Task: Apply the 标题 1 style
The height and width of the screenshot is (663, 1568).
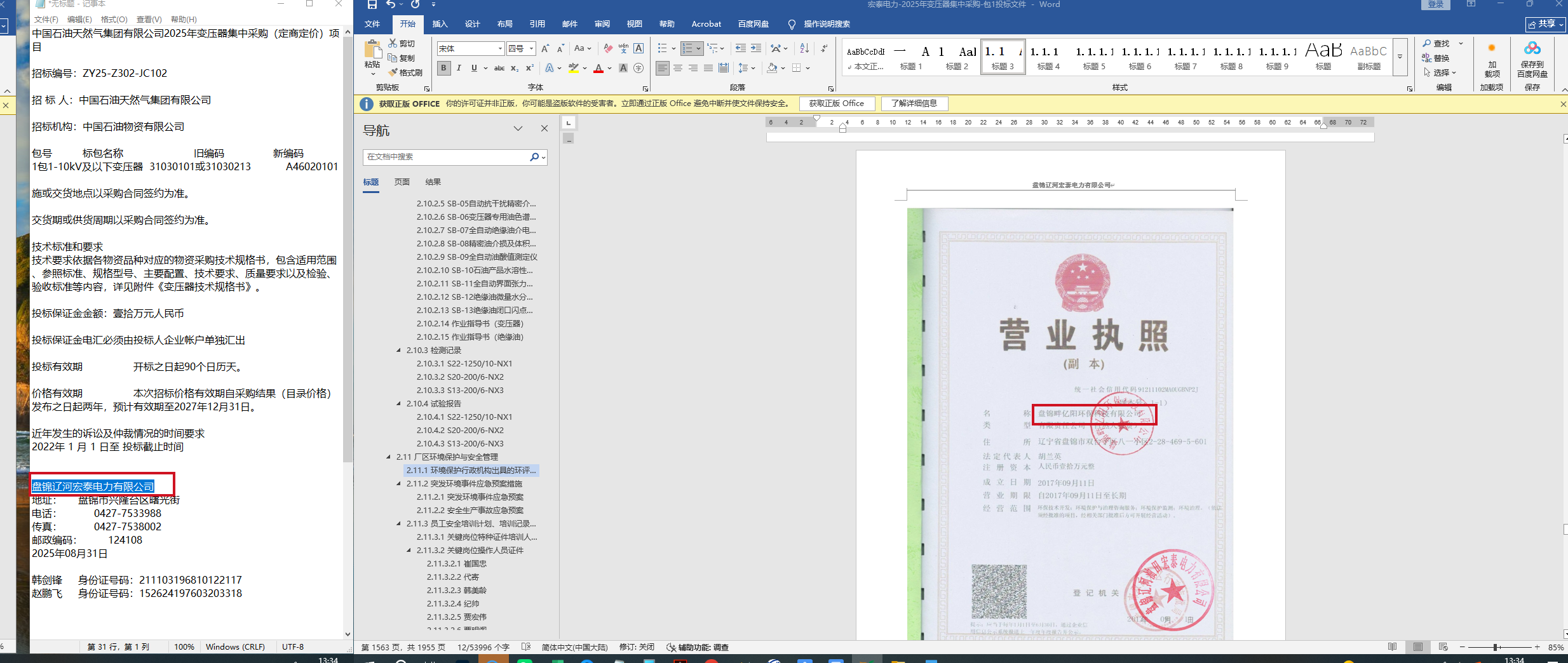Action: click(910, 57)
